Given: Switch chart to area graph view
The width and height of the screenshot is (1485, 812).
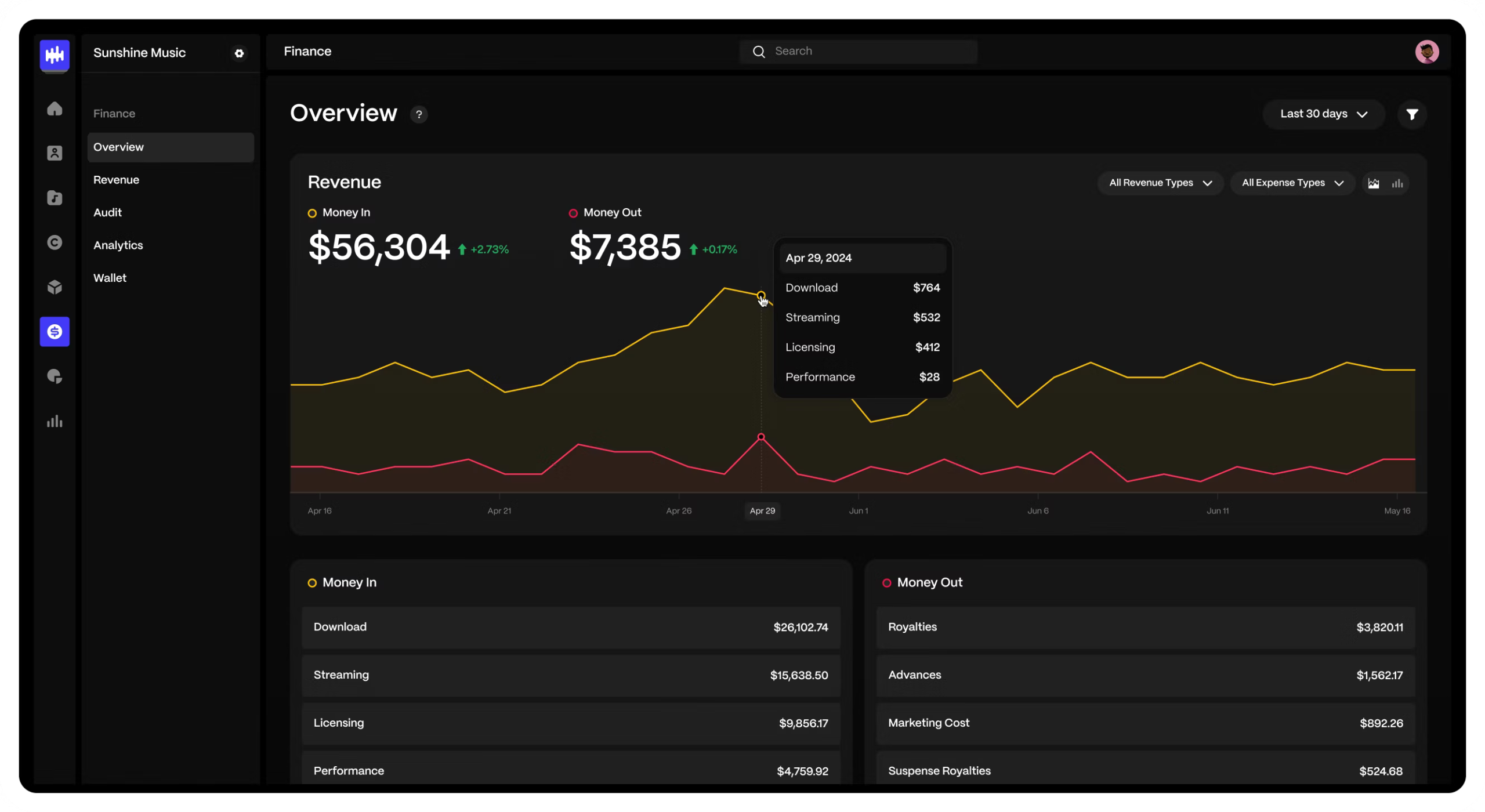Looking at the screenshot, I should [x=1373, y=183].
